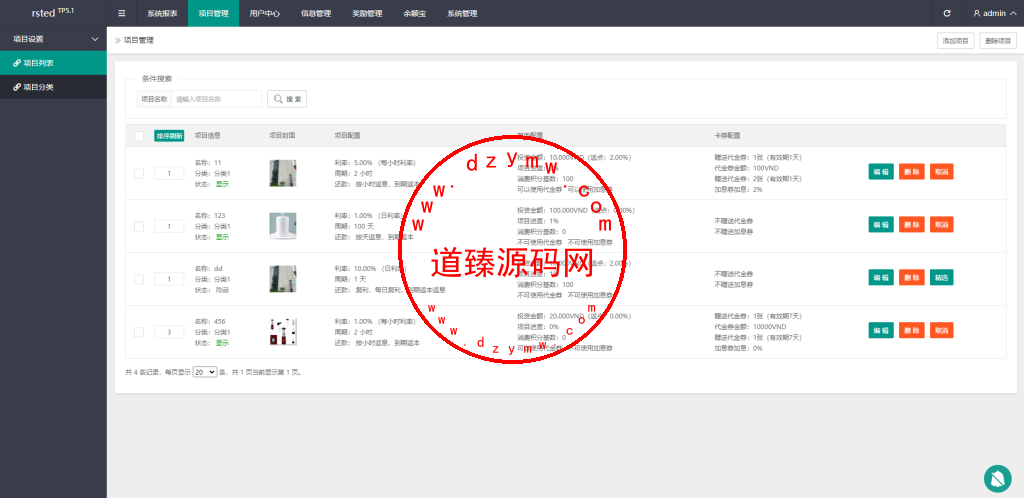This screenshot has height=498, width=1024.
Task: Click sort order field of project dd
Action: click(169, 279)
